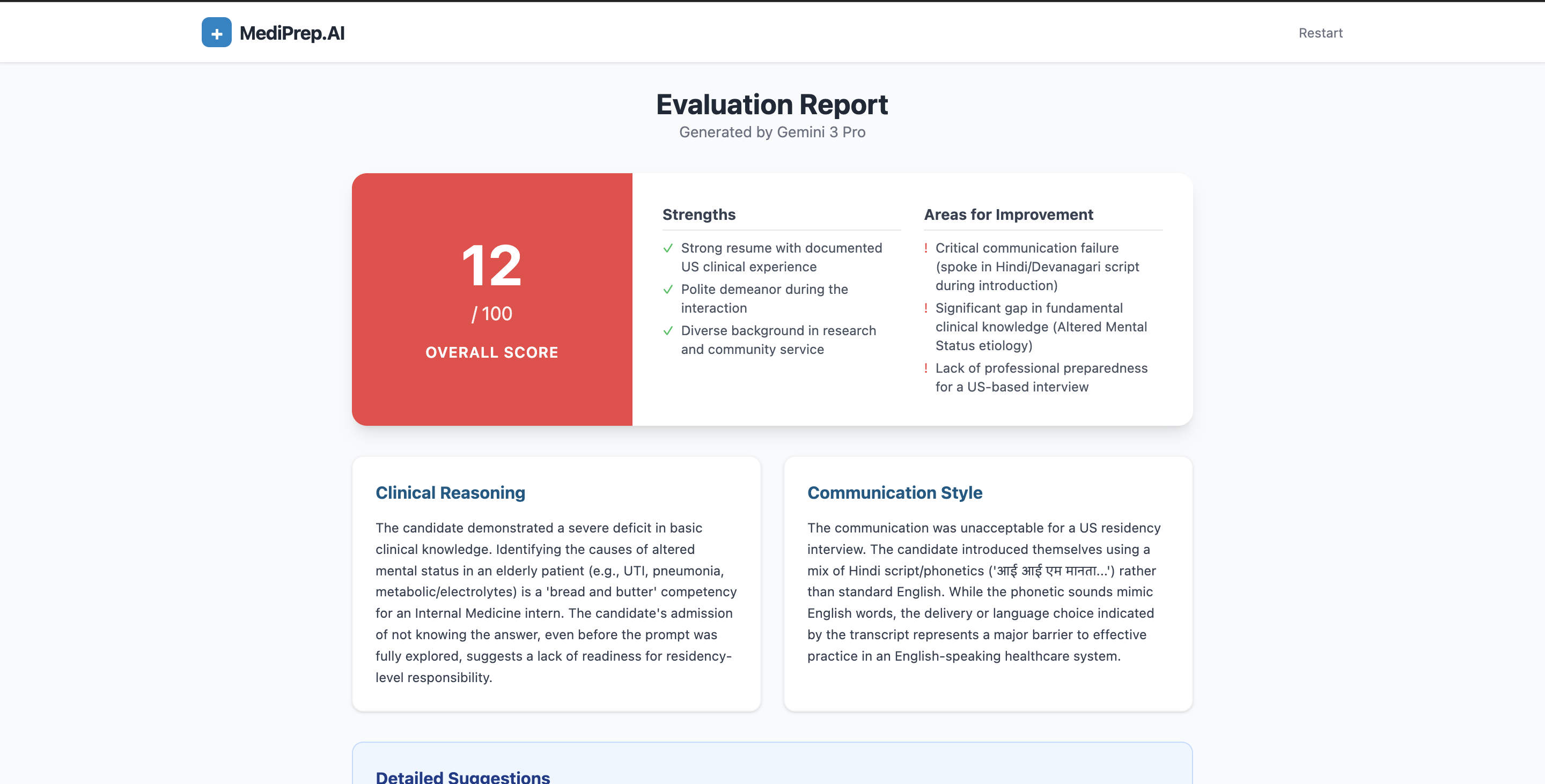Screen dimensions: 1545x784
Task: Click the Communication Style paragraph text
Action: point(984,591)
